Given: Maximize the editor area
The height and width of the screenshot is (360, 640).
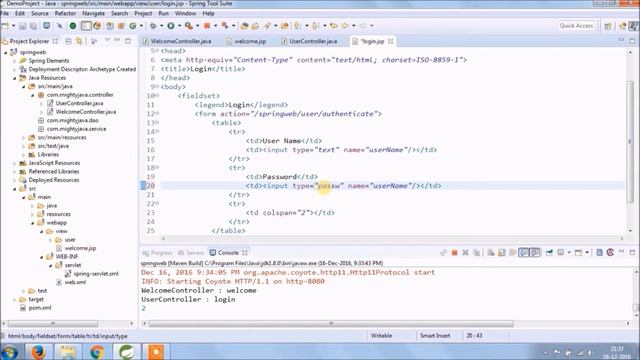Looking at the screenshot, I should (x=632, y=41).
